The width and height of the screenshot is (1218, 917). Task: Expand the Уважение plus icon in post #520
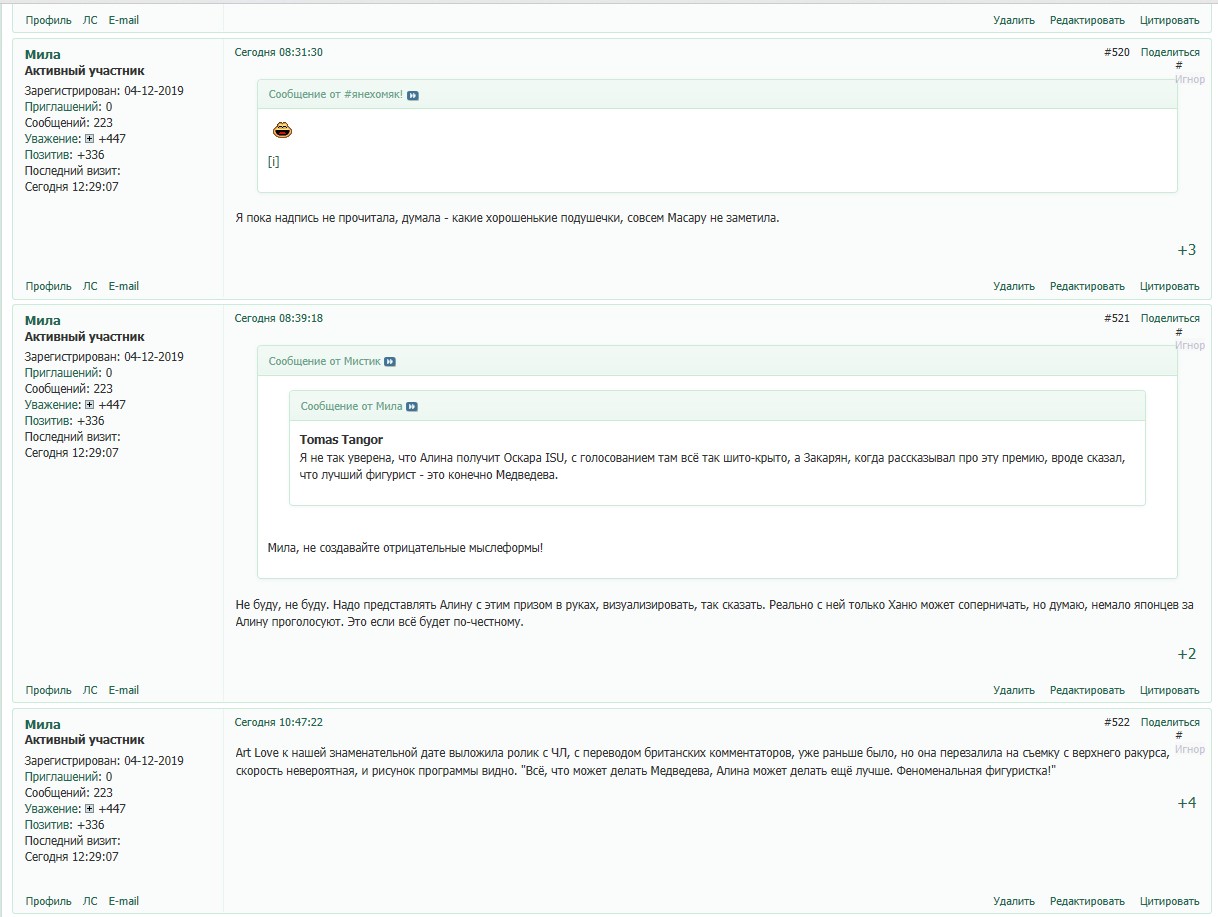[89, 139]
